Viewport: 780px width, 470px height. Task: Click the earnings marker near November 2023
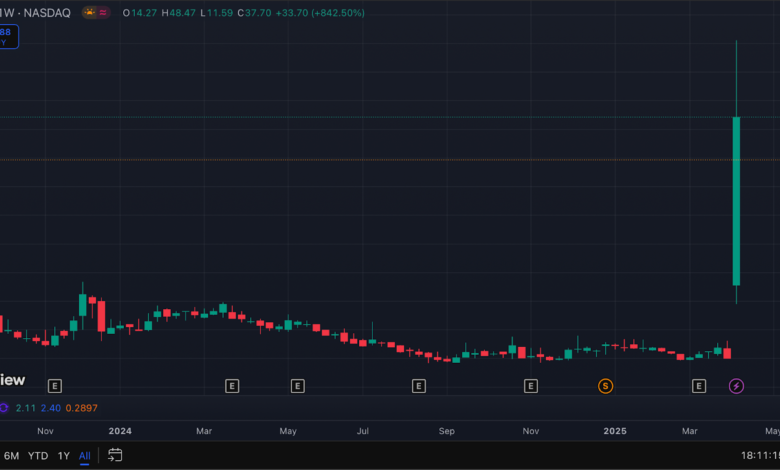tap(55, 385)
